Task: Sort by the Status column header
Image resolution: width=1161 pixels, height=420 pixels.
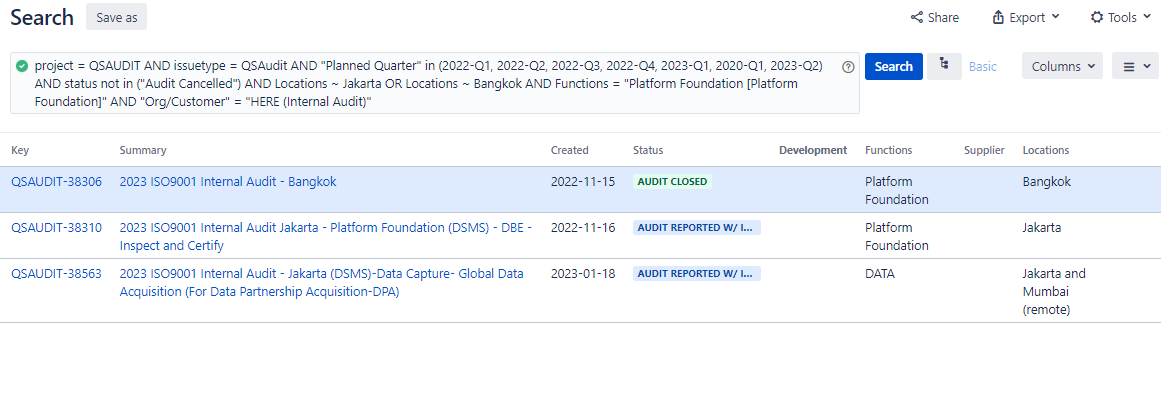Action: tap(648, 150)
